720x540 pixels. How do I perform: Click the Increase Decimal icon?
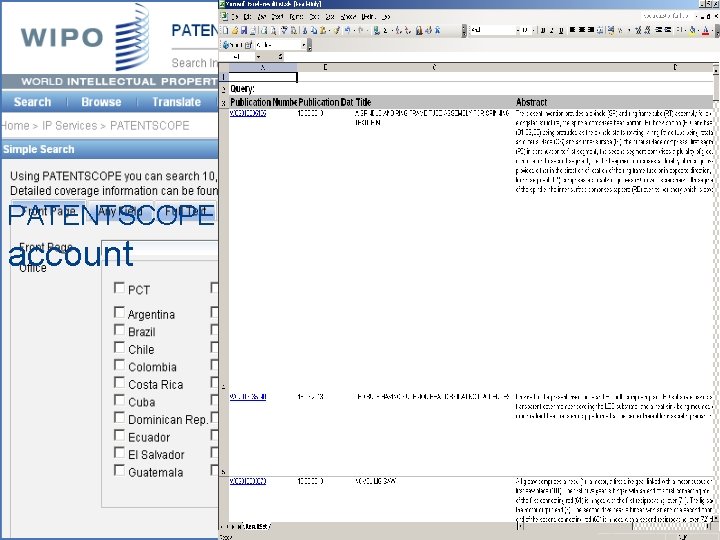click(x=638, y=30)
